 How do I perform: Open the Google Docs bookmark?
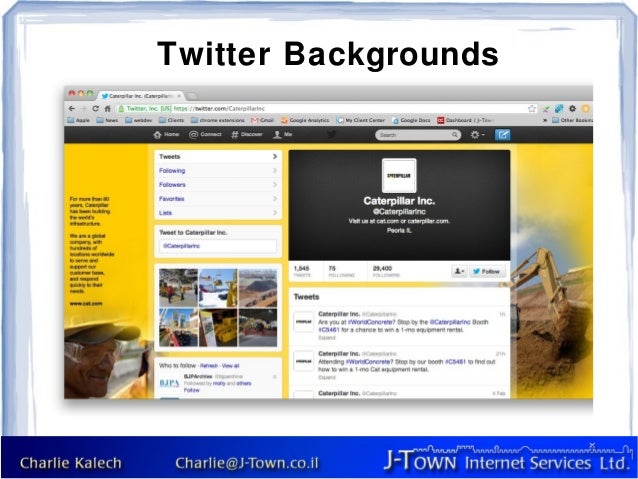pyautogui.click(x=411, y=120)
